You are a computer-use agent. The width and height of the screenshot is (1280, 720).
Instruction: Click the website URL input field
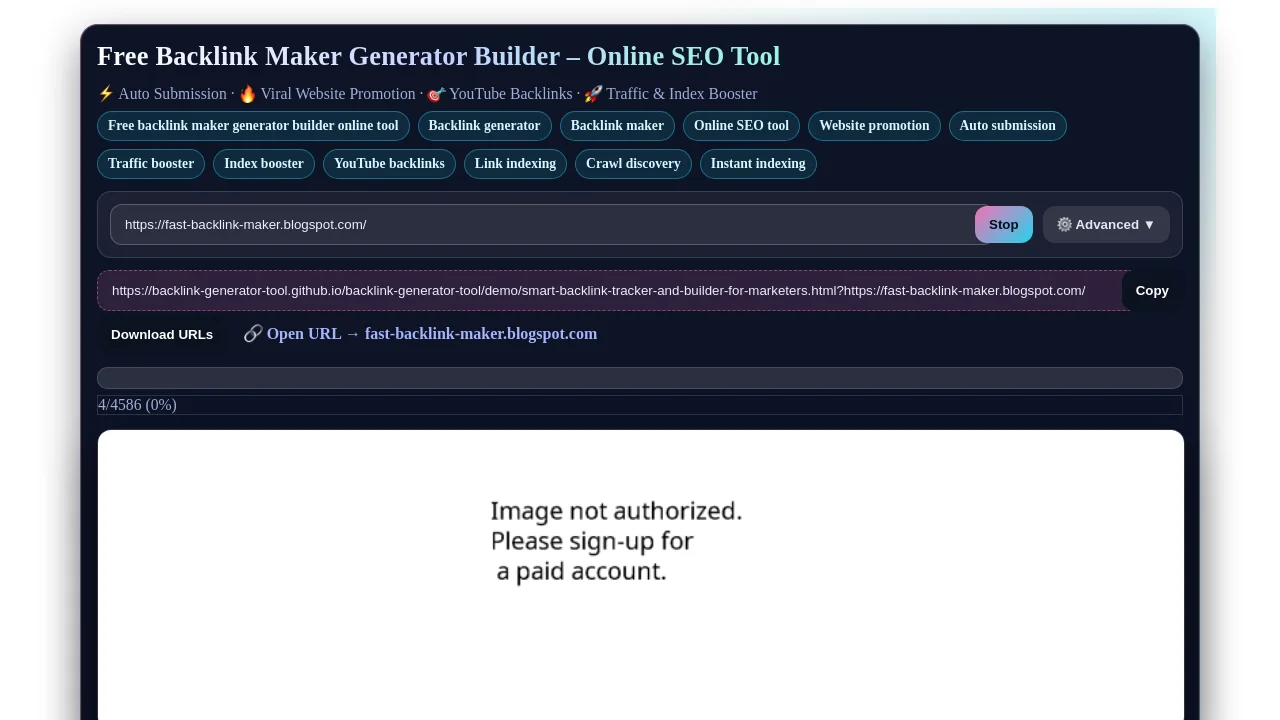click(x=548, y=225)
